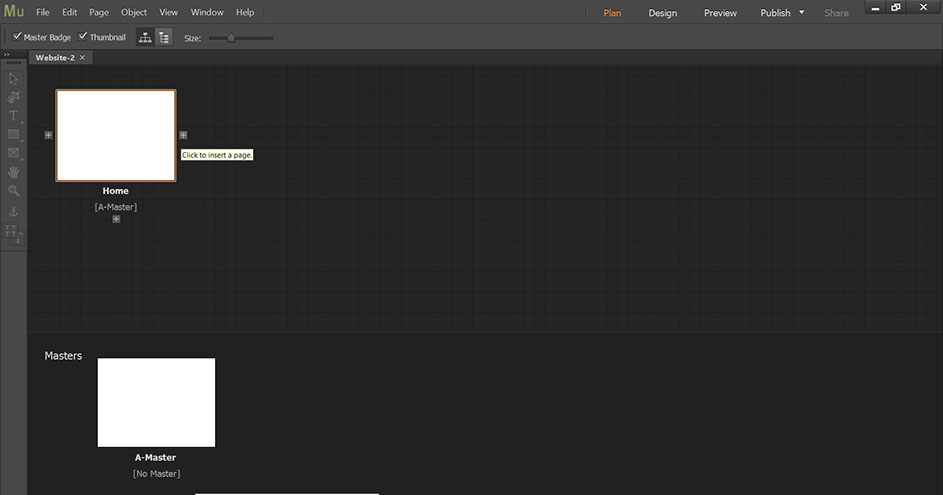
Task: Open Preview mode
Action: pyautogui.click(x=720, y=13)
